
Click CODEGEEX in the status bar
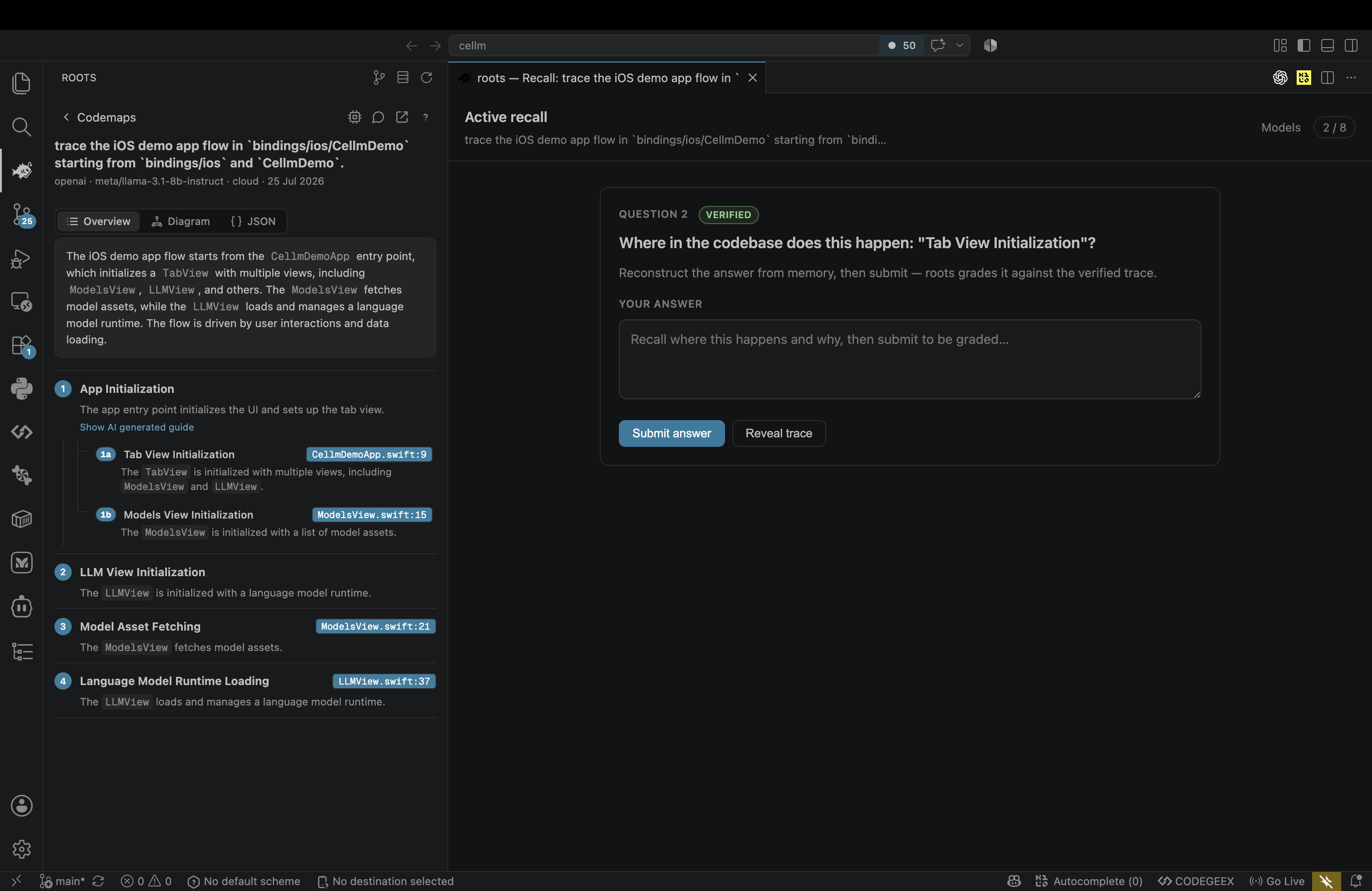coord(1196,881)
